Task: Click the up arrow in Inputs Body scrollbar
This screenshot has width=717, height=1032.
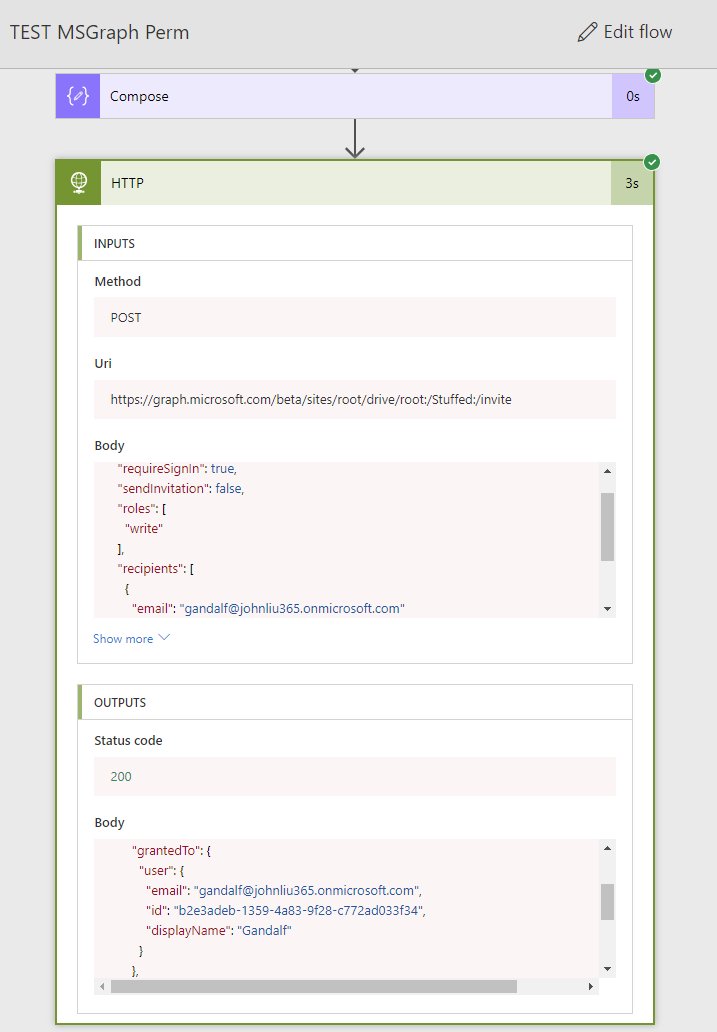Action: click(x=607, y=471)
